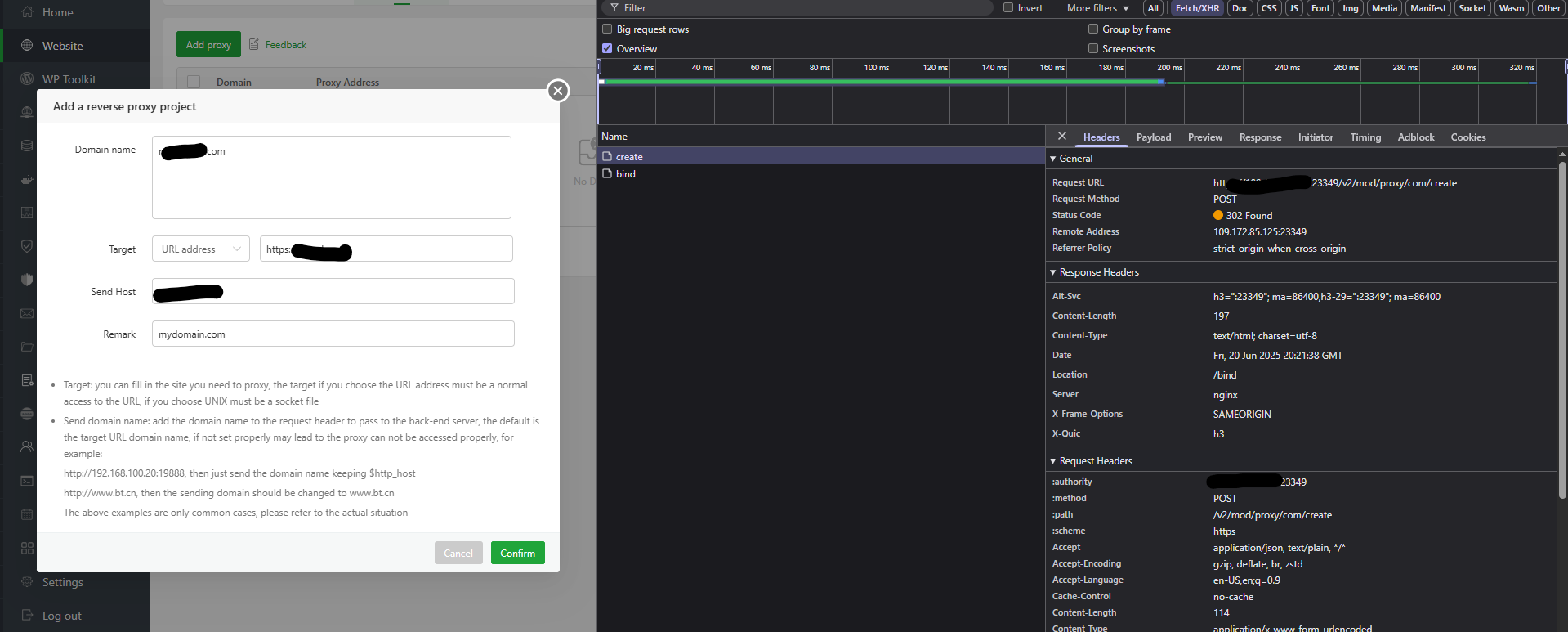Switch to the Payload tab

[x=1153, y=137]
